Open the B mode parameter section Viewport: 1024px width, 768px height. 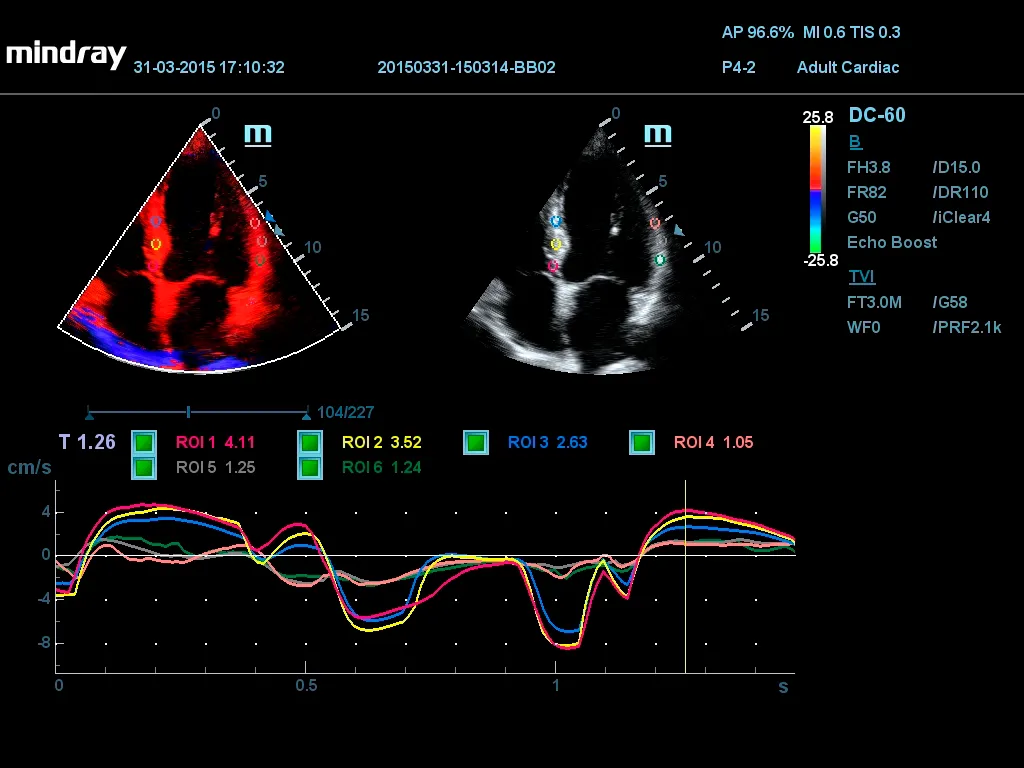coord(855,142)
